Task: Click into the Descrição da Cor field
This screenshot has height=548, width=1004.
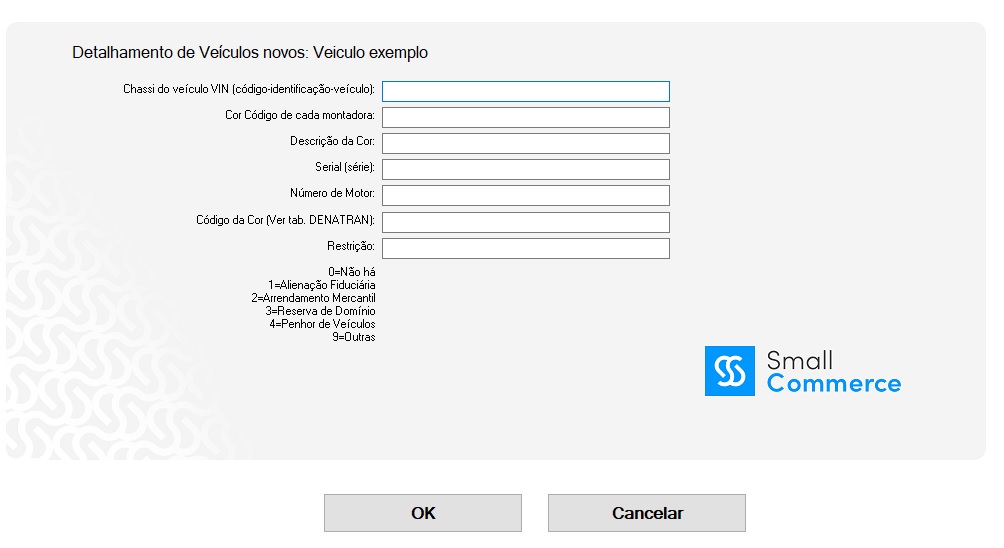Action: [x=525, y=143]
